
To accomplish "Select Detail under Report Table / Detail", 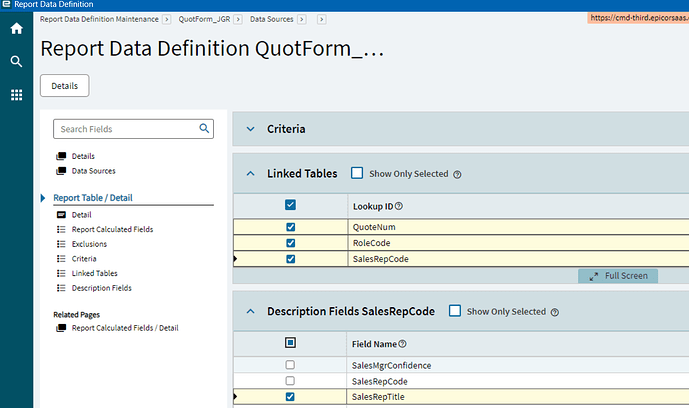I will coord(82,215).
